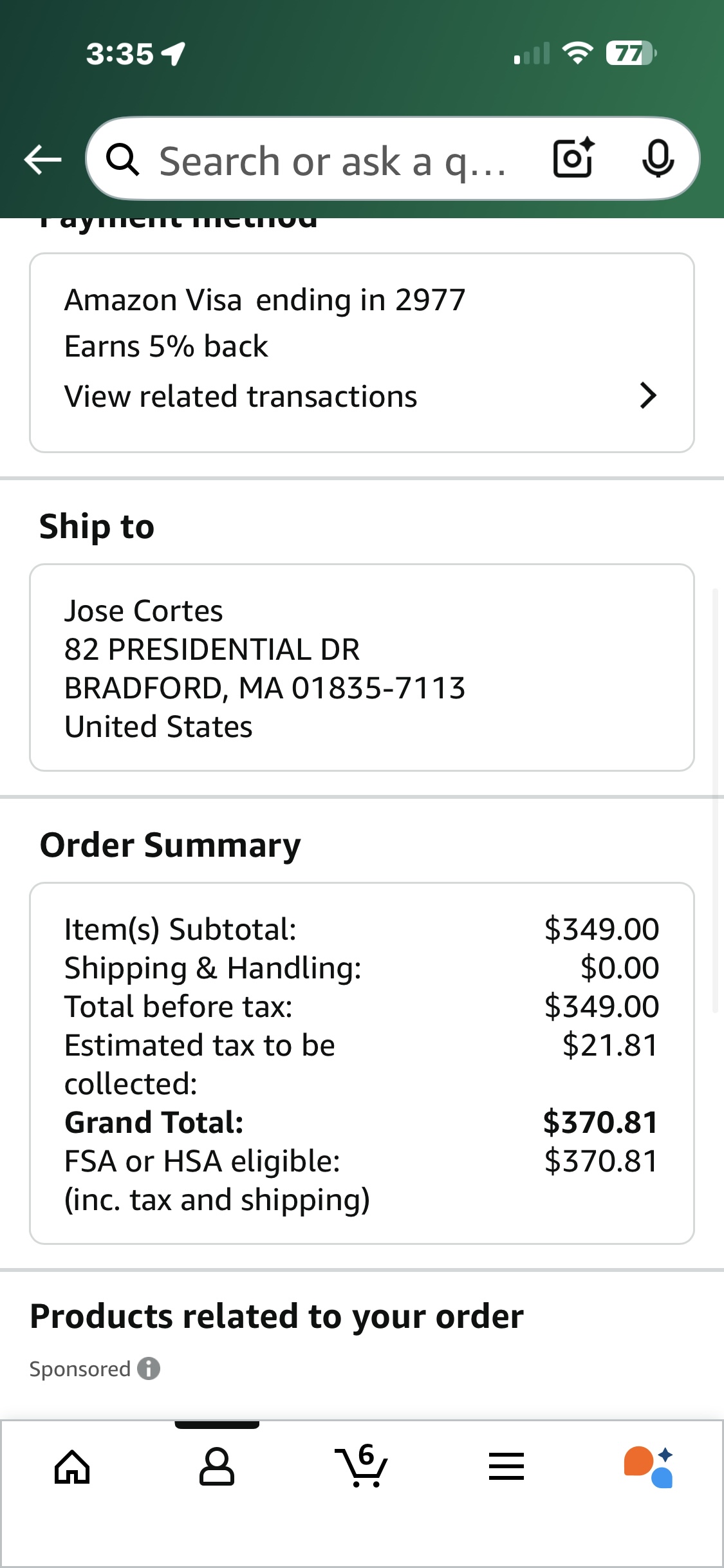
Task: Open the hamburger menu tab
Action: [506, 1468]
